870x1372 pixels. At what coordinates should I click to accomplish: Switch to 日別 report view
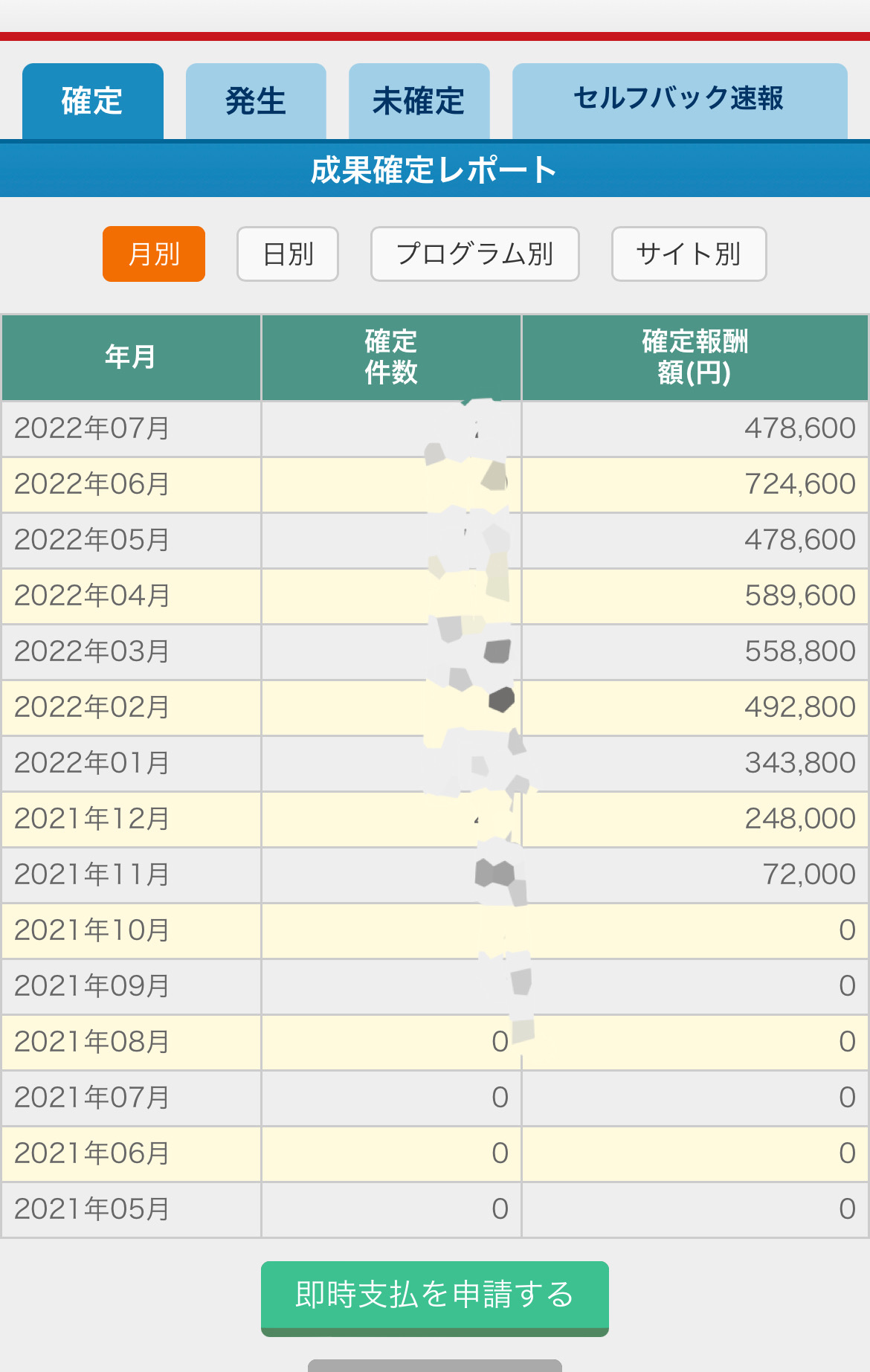click(288, 254)
